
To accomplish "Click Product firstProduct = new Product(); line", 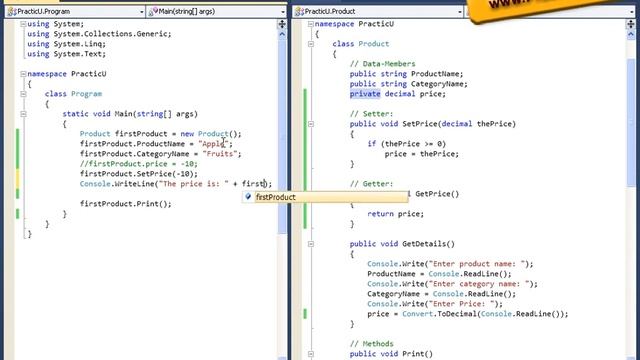I will pyautogui.click(x=160, y=134).
